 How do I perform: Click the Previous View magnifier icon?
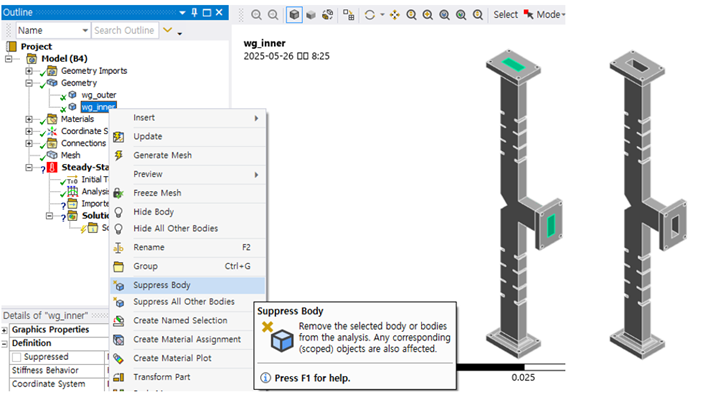pyautogui.click(x=256, y=15)
